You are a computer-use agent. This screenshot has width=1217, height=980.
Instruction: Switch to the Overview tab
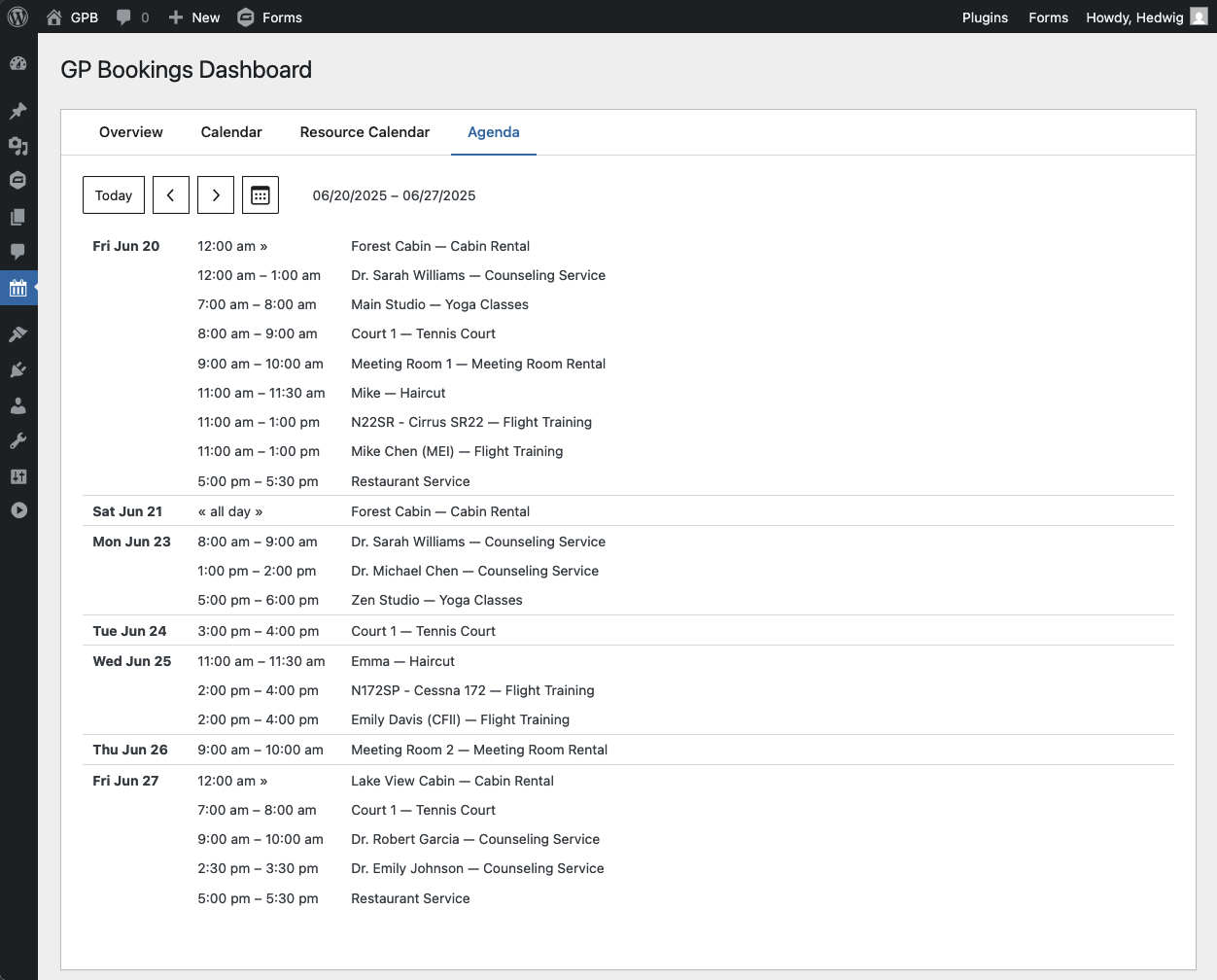point(131,132)
